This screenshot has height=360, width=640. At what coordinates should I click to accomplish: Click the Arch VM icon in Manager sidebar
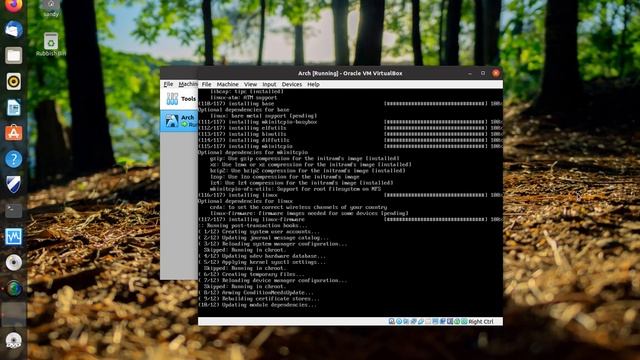pyautogui.click(x=171, y=121)
